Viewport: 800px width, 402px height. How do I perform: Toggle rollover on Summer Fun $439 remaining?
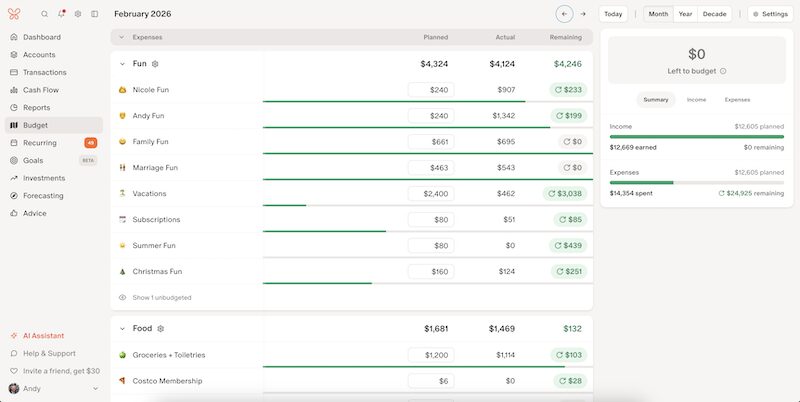tap(568, 246)
